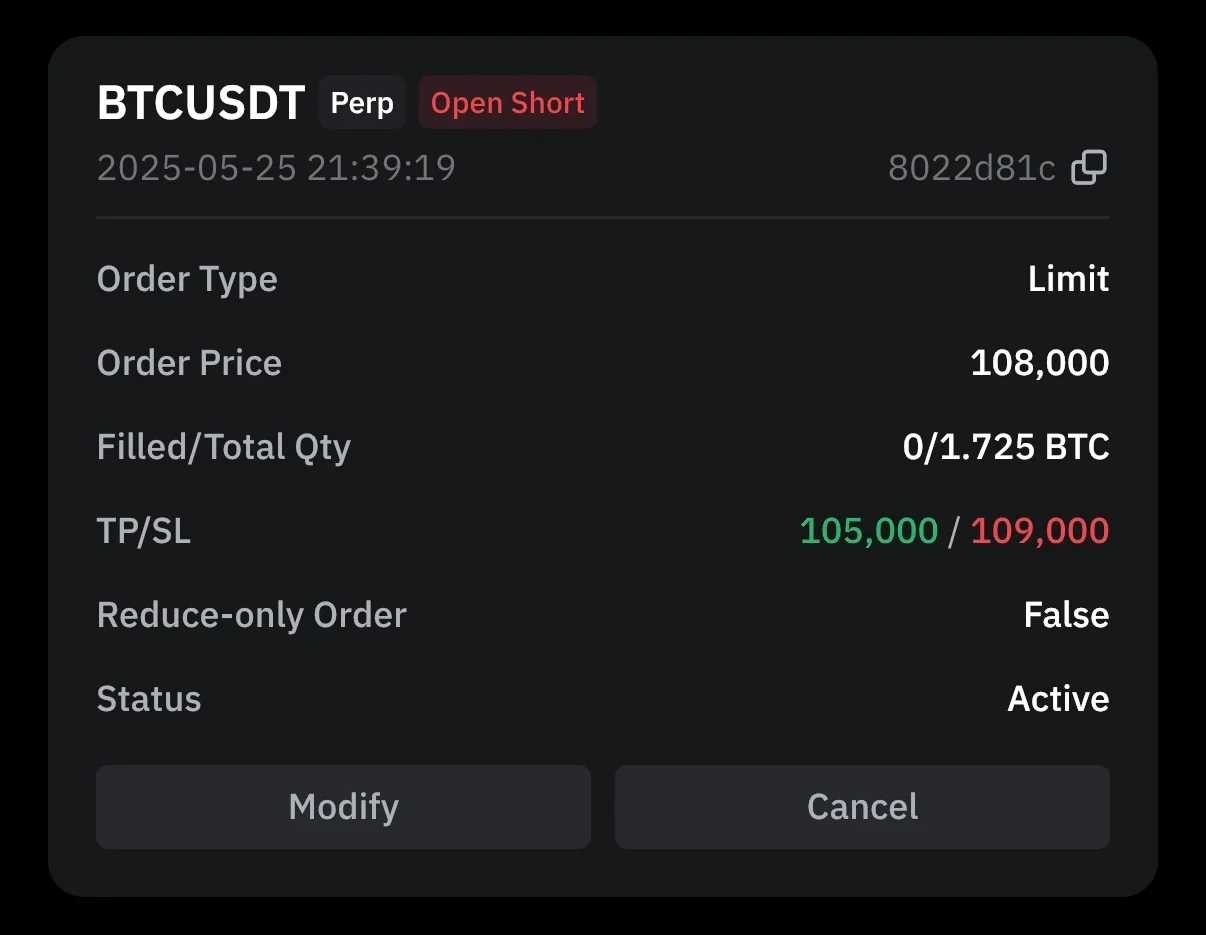
Task: Click the Filled/Total Qty label
Action: coord(224,447)
